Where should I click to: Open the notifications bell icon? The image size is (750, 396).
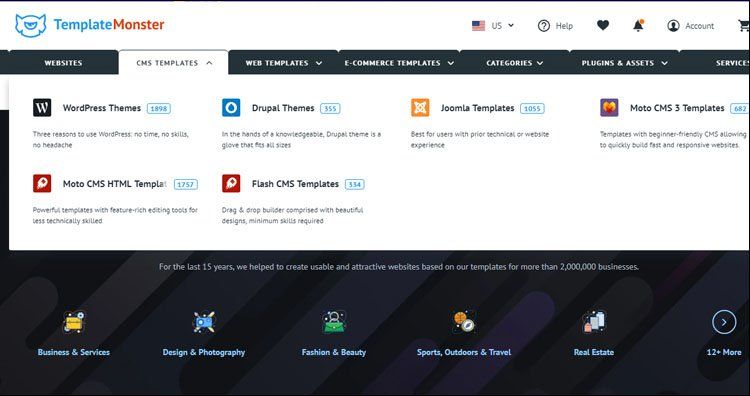(638, 26)
